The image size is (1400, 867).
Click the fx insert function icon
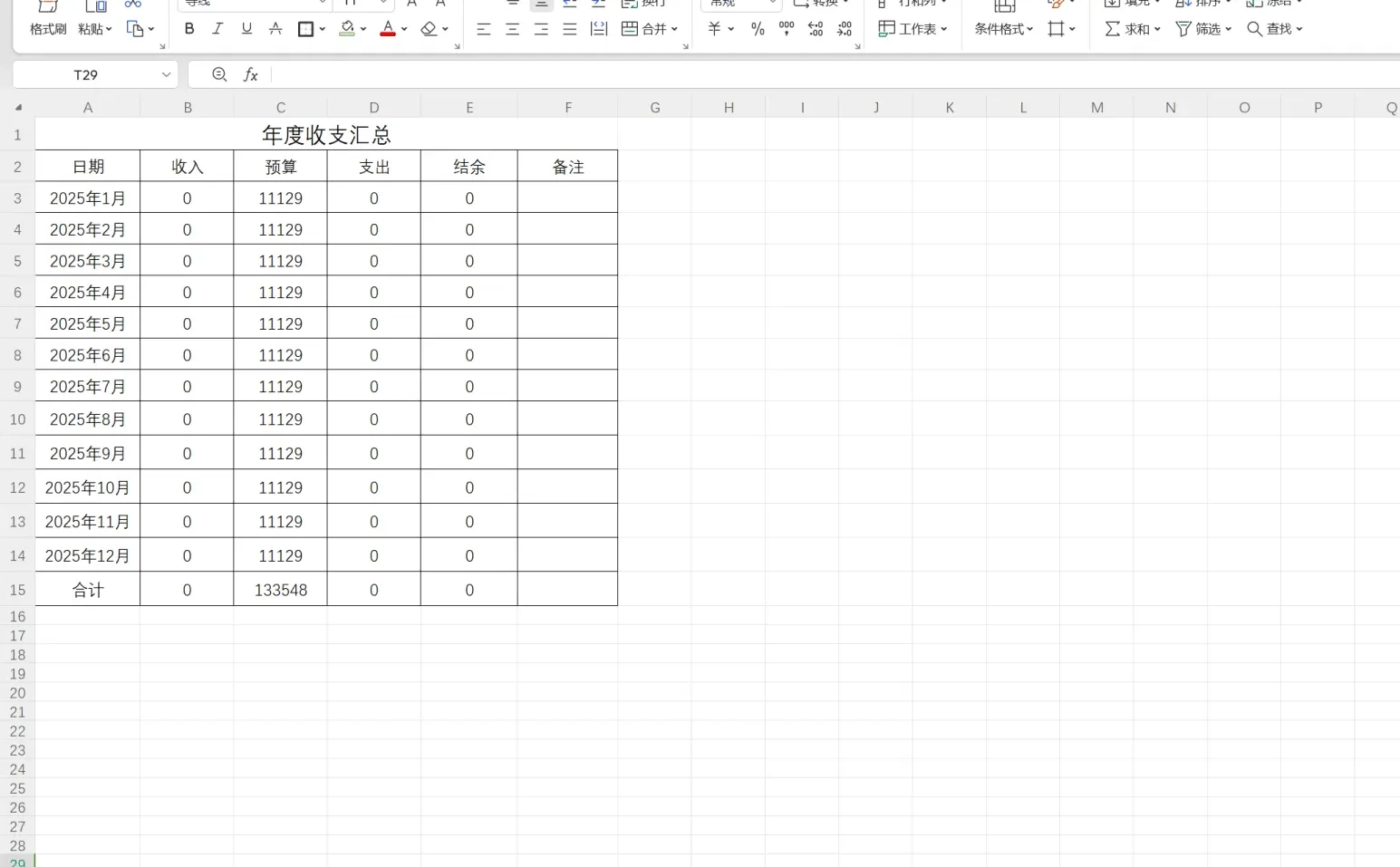tap(251, 74)
